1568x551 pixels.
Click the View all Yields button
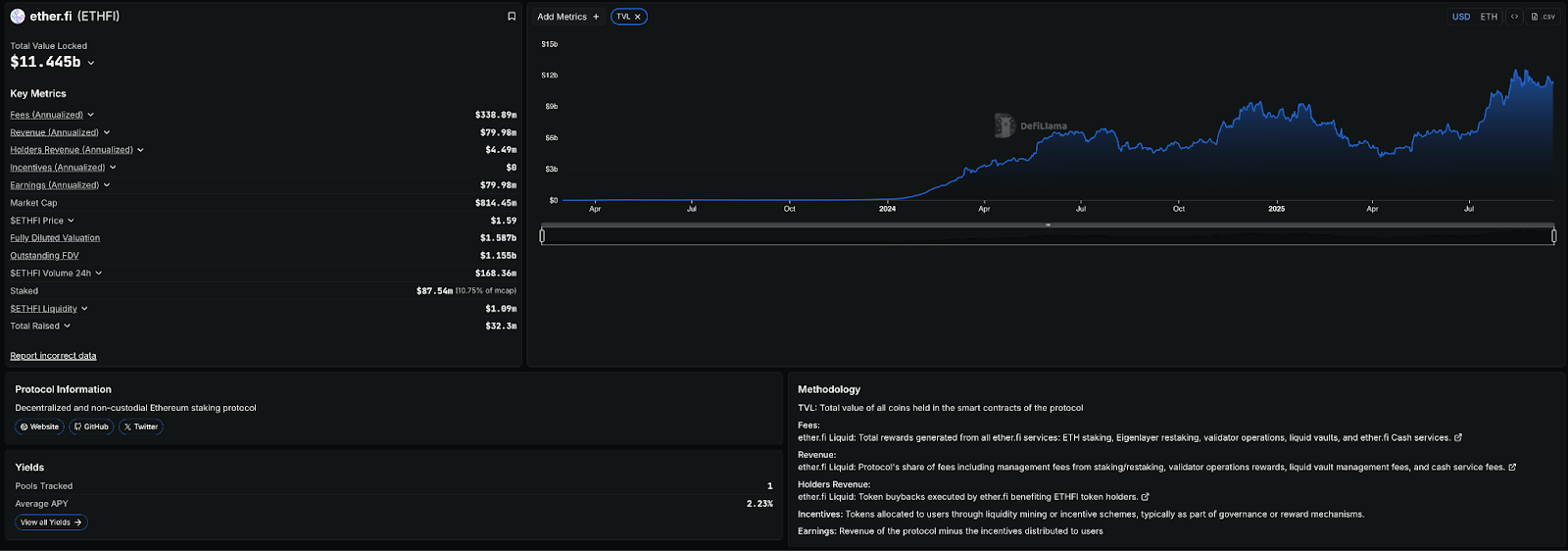51,523
